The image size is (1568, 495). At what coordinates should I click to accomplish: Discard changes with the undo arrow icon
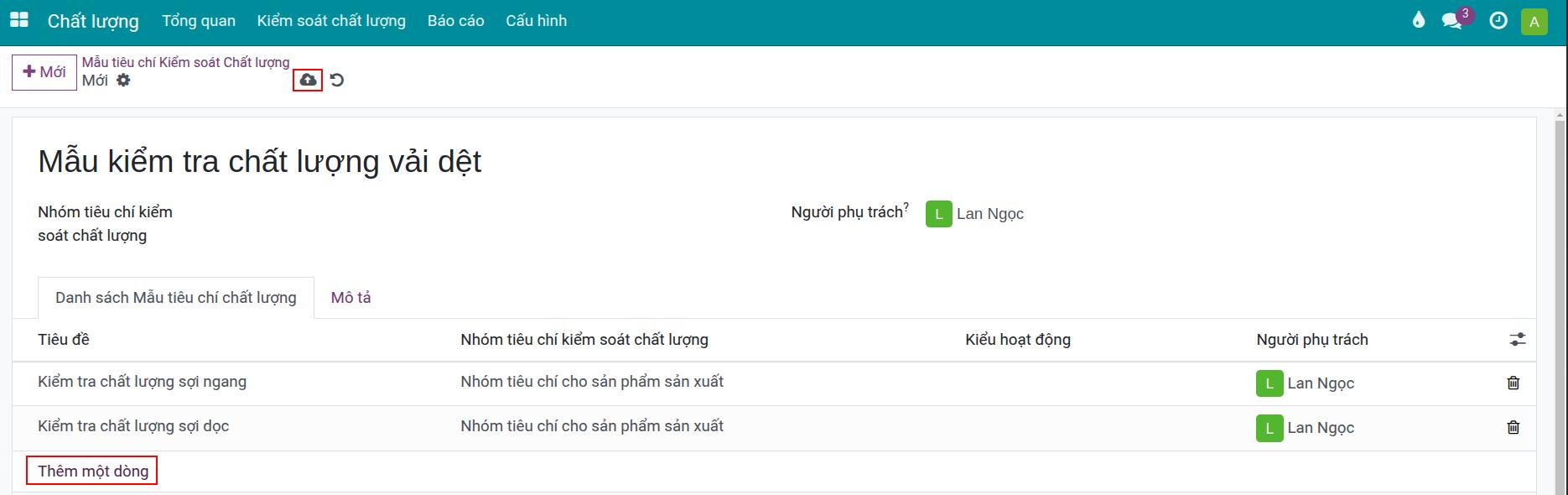pos(337,81)
